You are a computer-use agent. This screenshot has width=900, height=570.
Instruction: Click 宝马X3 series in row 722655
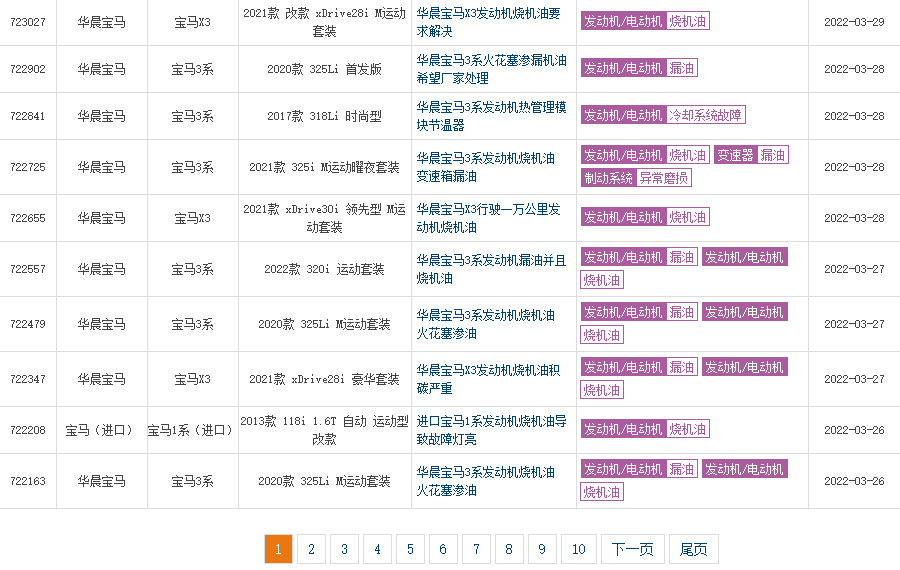point(192,219)
